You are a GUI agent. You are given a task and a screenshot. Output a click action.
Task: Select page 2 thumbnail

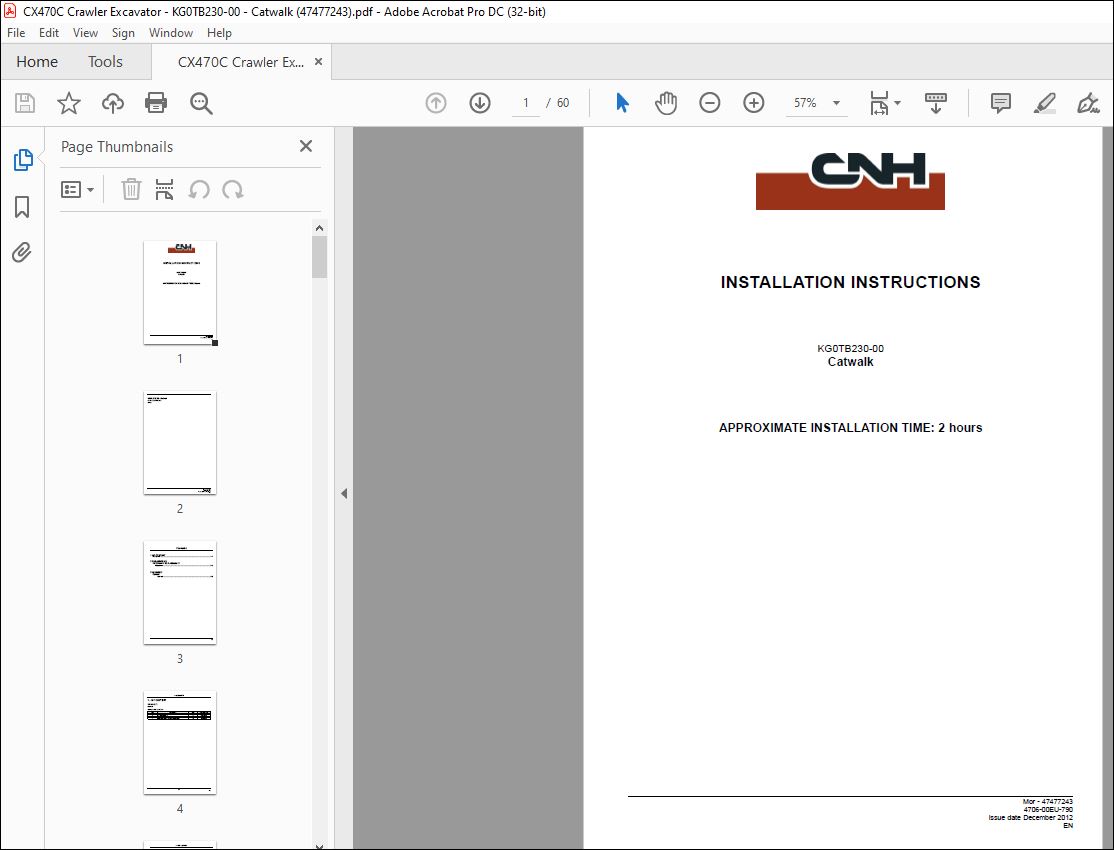[x=180, y=443]
